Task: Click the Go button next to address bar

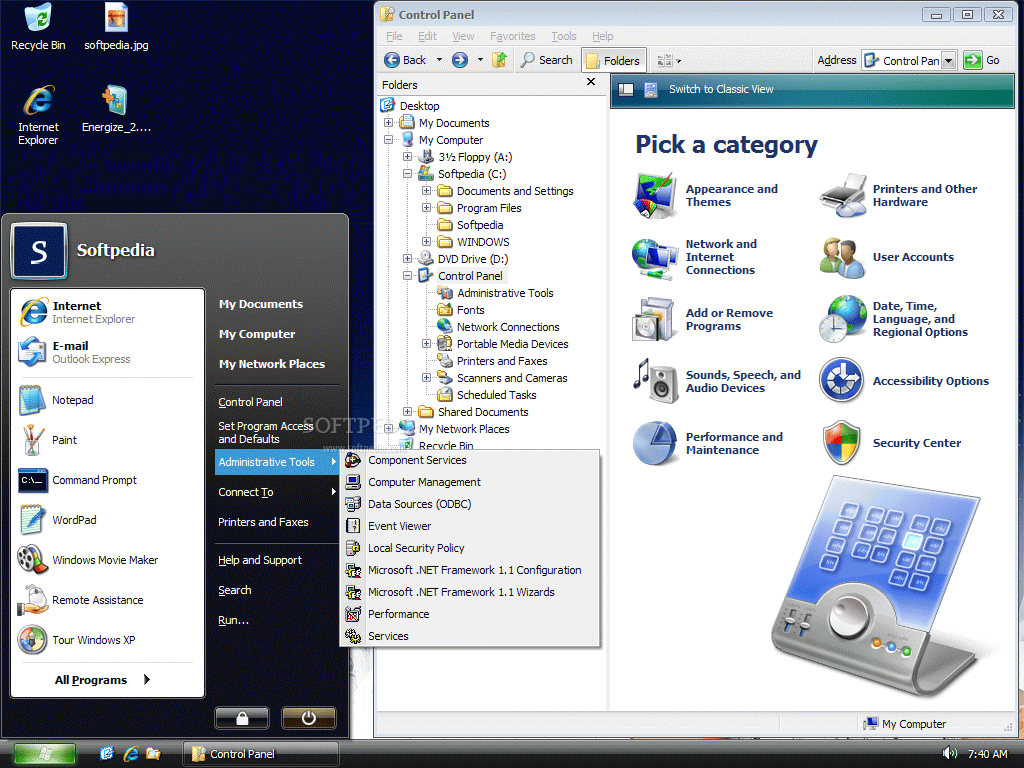Action: (983, 60)
